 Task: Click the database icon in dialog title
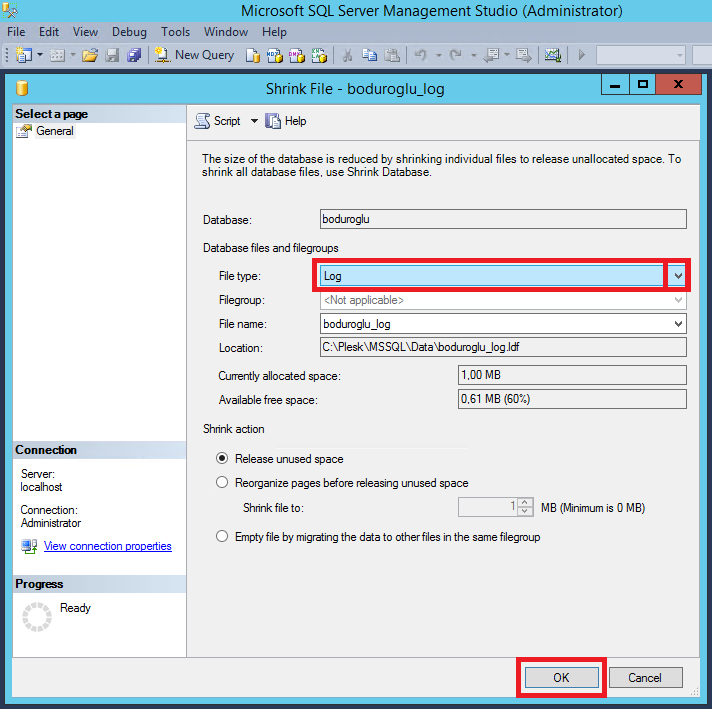pos(22,88)
